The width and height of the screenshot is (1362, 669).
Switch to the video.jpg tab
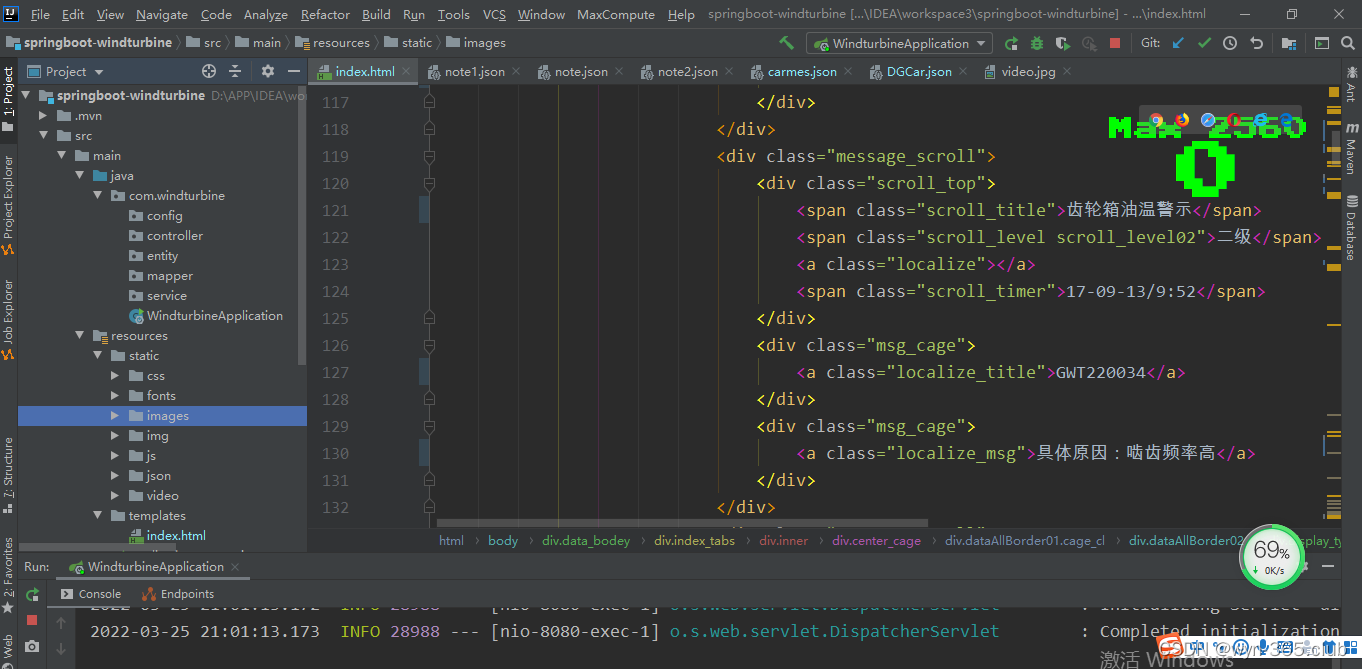coord(1028,72)
